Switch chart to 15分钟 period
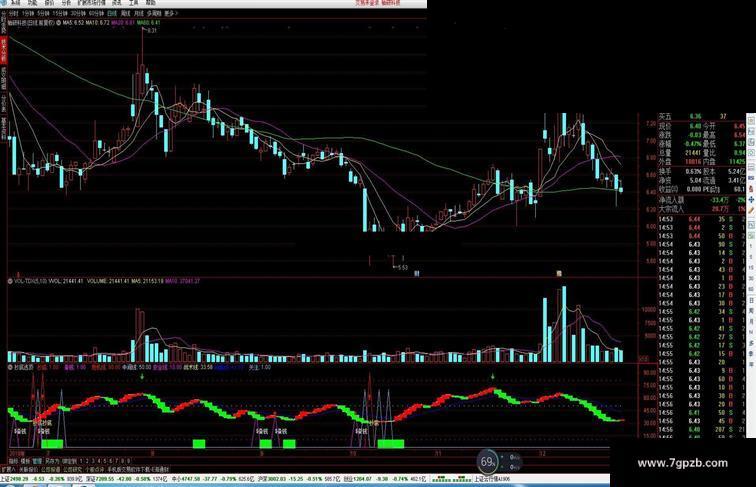 pyautogui.click(x=60, y=14)
